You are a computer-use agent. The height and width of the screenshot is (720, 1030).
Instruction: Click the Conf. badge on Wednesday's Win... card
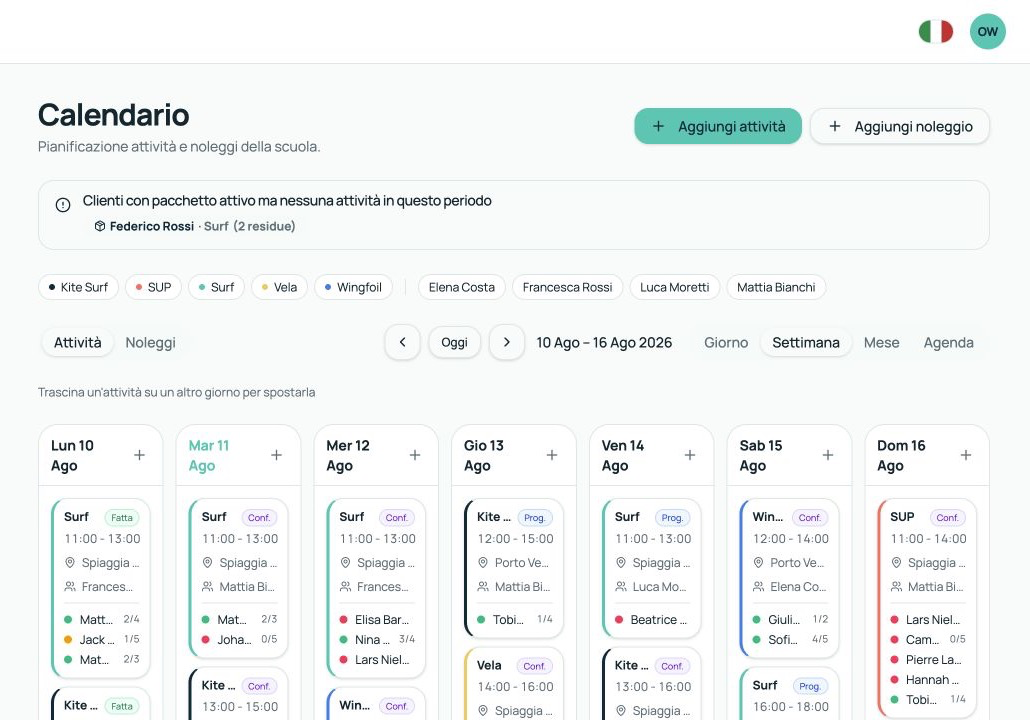click(x=396, y=706)
